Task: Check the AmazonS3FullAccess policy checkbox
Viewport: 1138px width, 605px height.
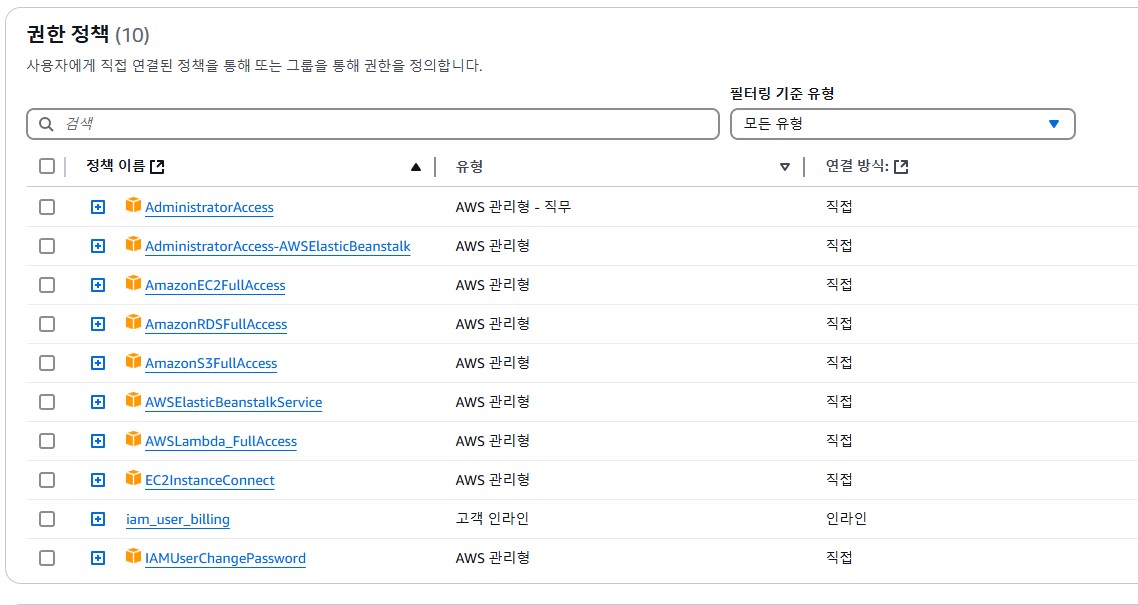Action: [x=46, y=363]
